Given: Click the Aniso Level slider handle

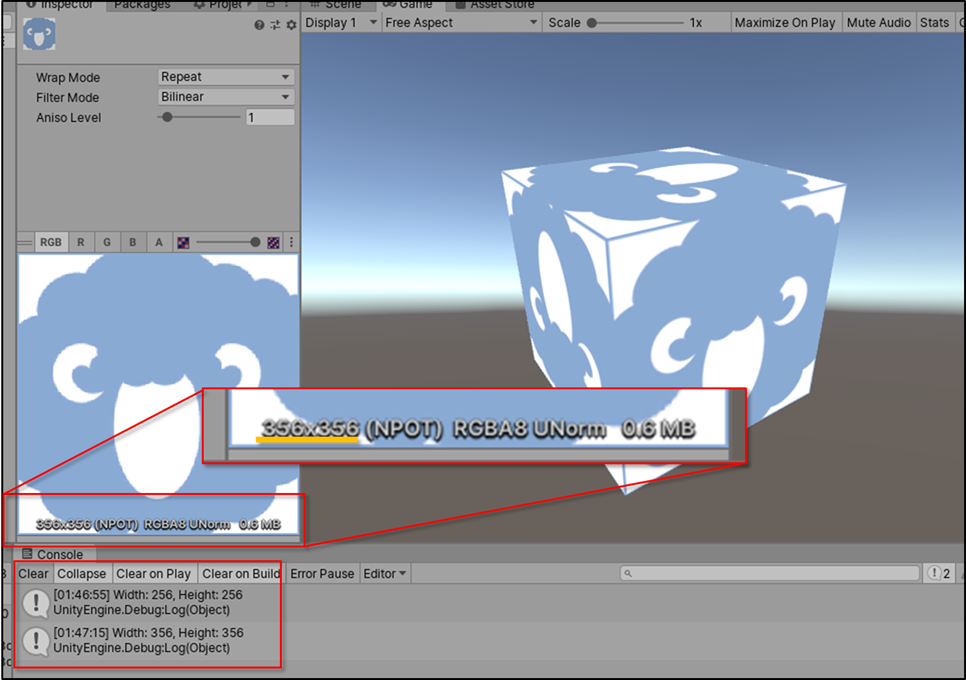Looking at the screenshot, I should pos(167,117).
